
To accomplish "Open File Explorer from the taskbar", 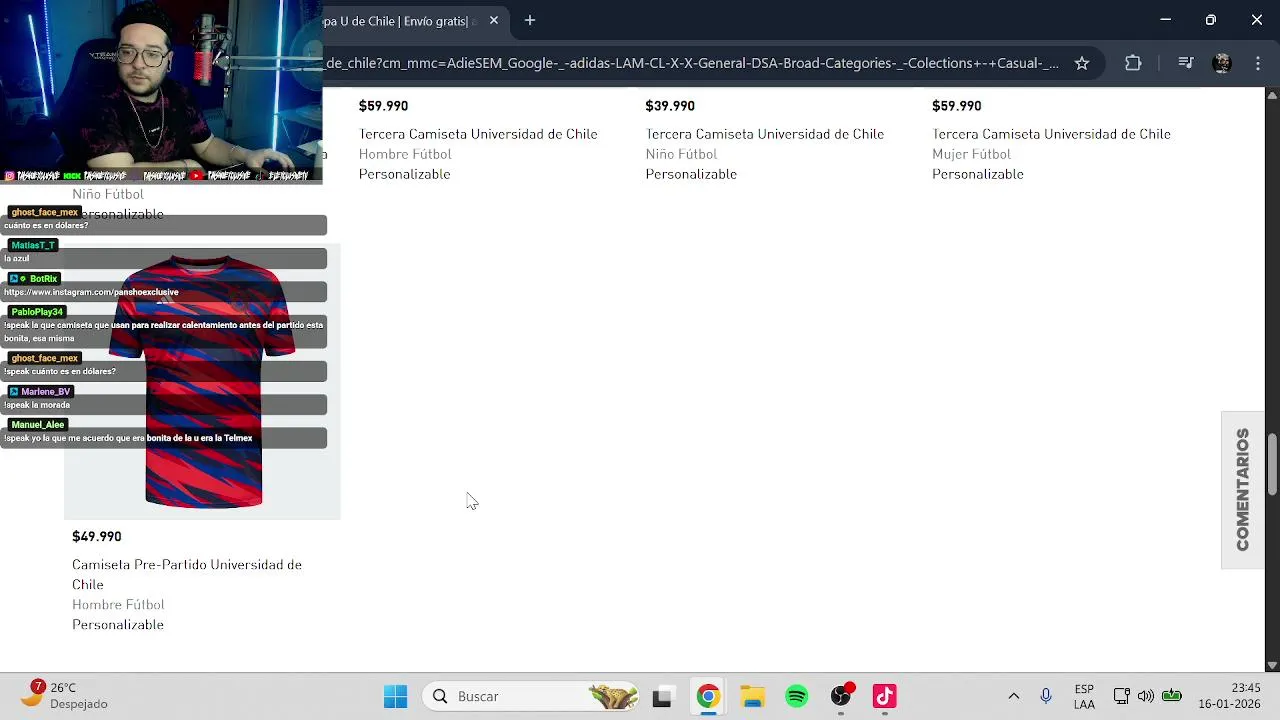I will (752, 697).
